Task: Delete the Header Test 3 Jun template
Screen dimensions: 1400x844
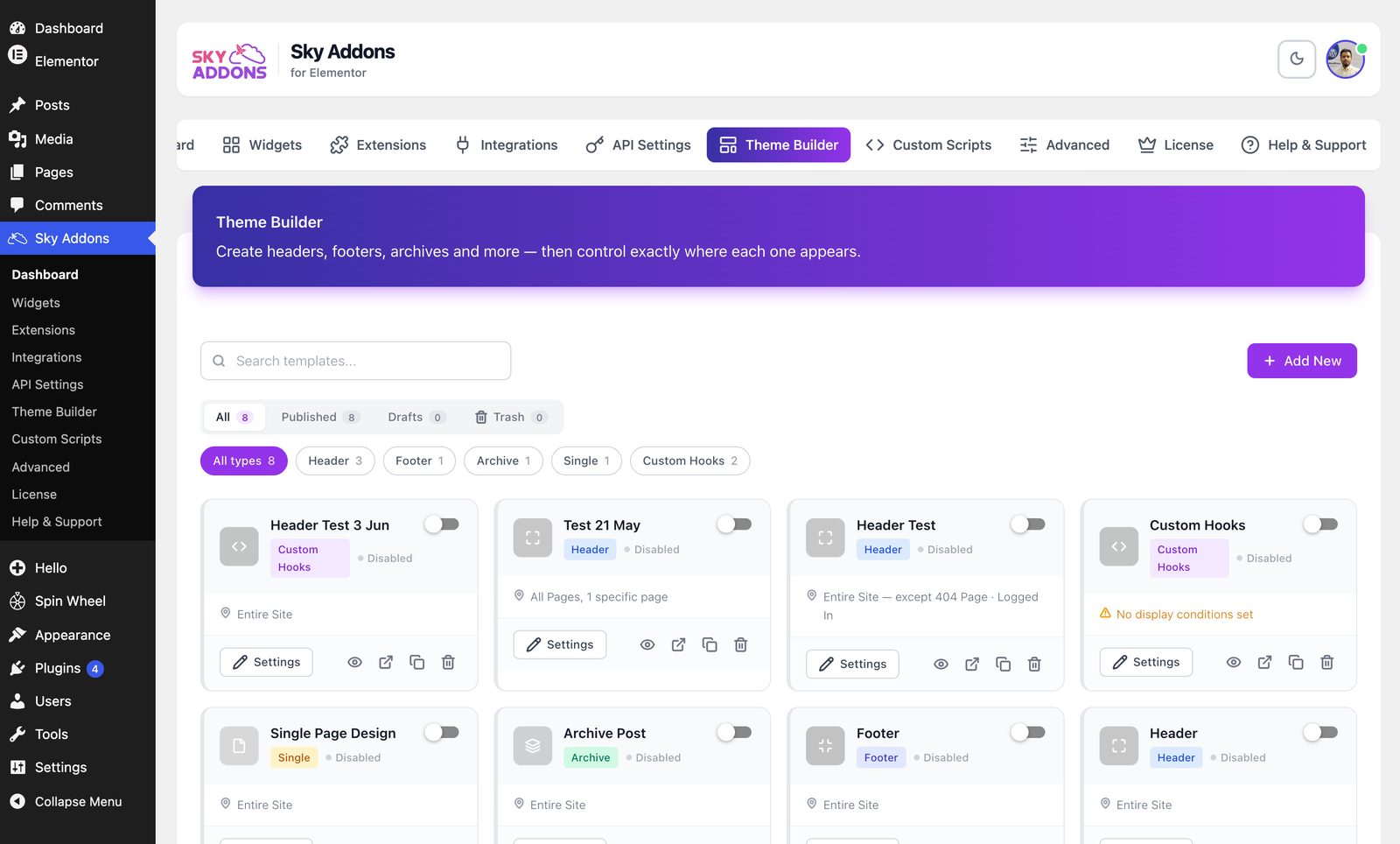Action: pos(448,663)
